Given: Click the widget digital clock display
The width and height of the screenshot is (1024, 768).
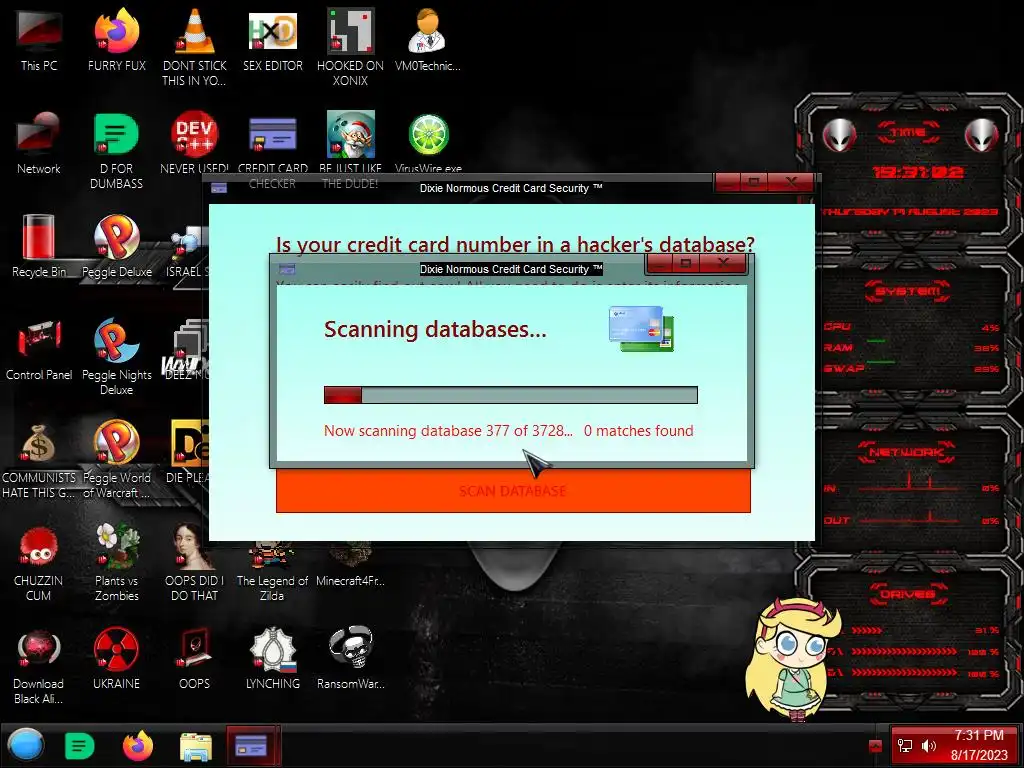Looking at the screenshot, I should pos(918,172).
